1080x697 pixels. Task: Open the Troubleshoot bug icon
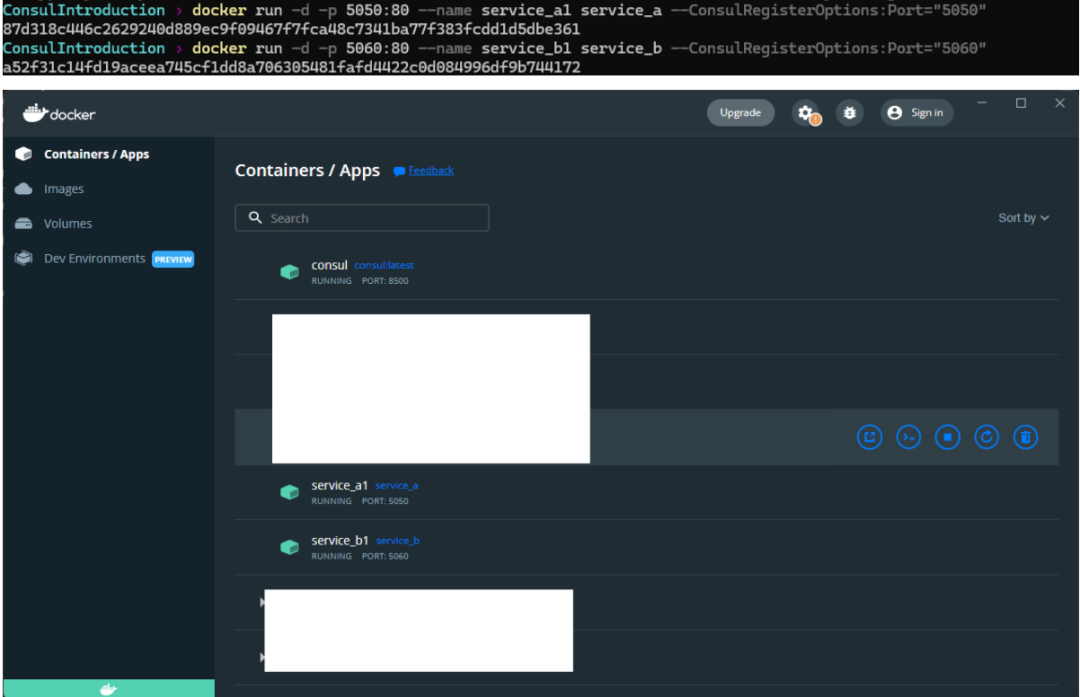(850, 113)
